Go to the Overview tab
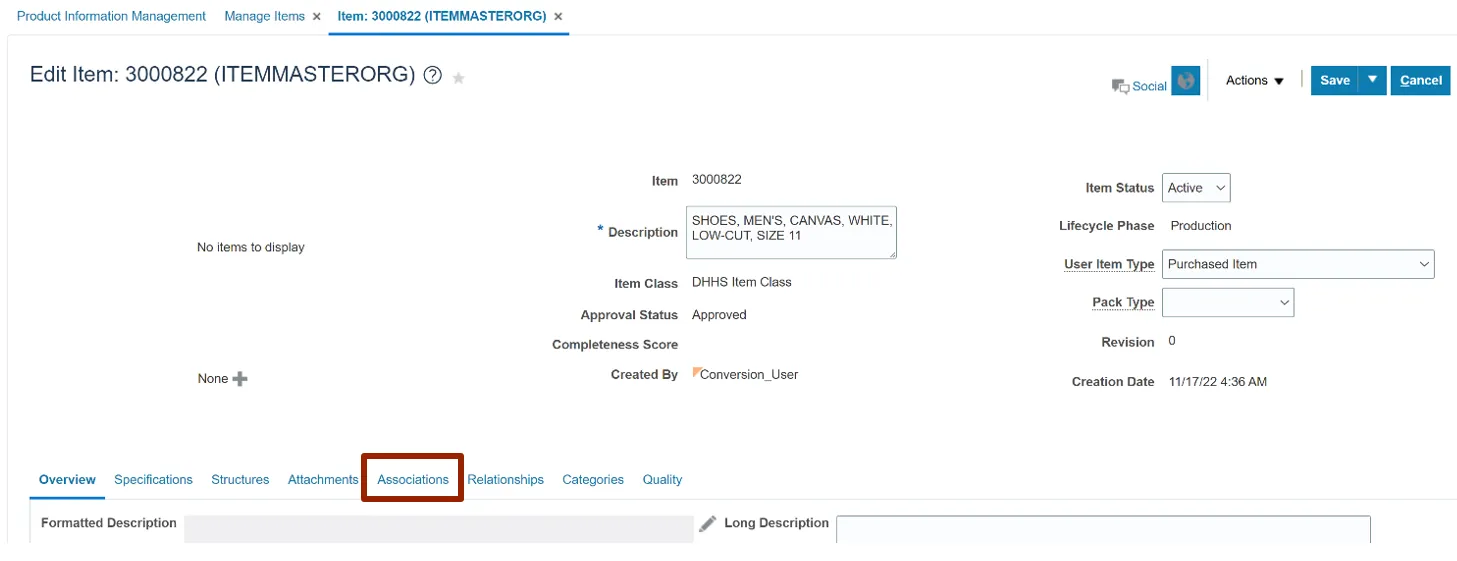The image size is (1457, 561). click(67, 480)
